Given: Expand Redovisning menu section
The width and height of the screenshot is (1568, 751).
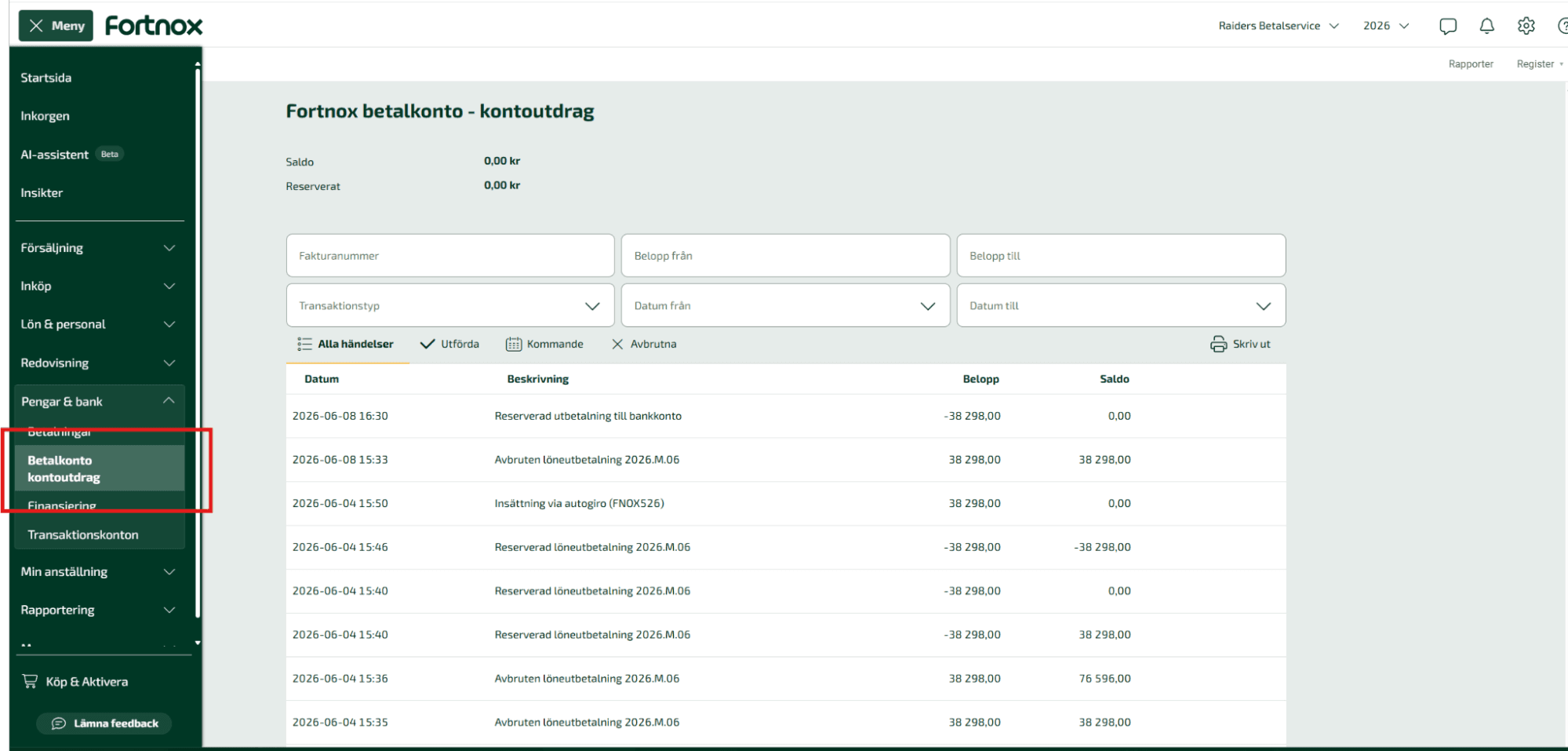Looking at the screenshot, I should 99,363.
